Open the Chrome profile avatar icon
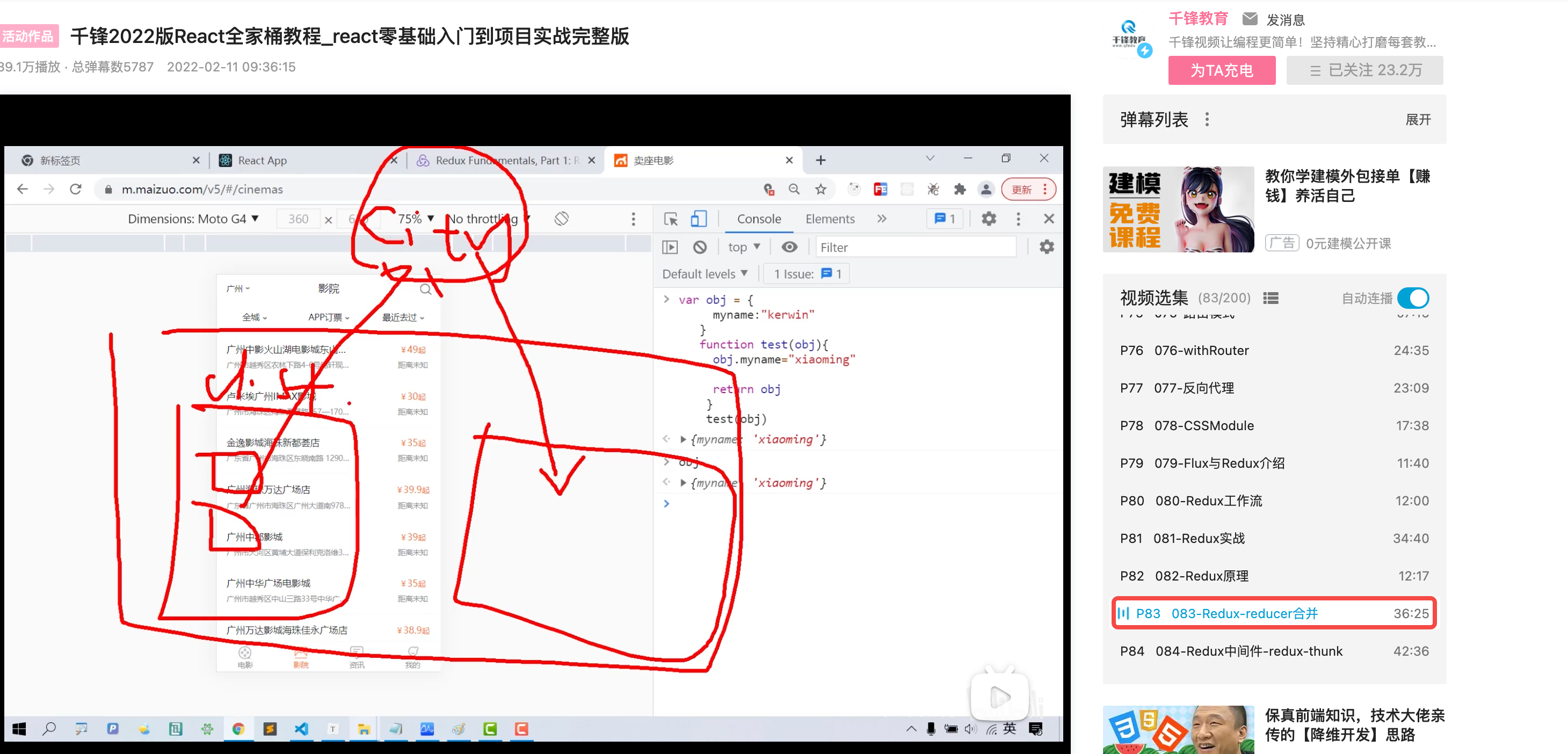This screenshot has height=754, width=1568. pyautogui.click(x=985, y=189)
